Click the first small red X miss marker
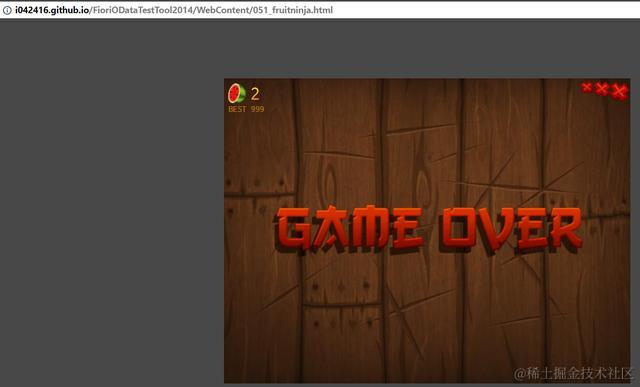Screen dimensions: 640x387 pos(587,87)
